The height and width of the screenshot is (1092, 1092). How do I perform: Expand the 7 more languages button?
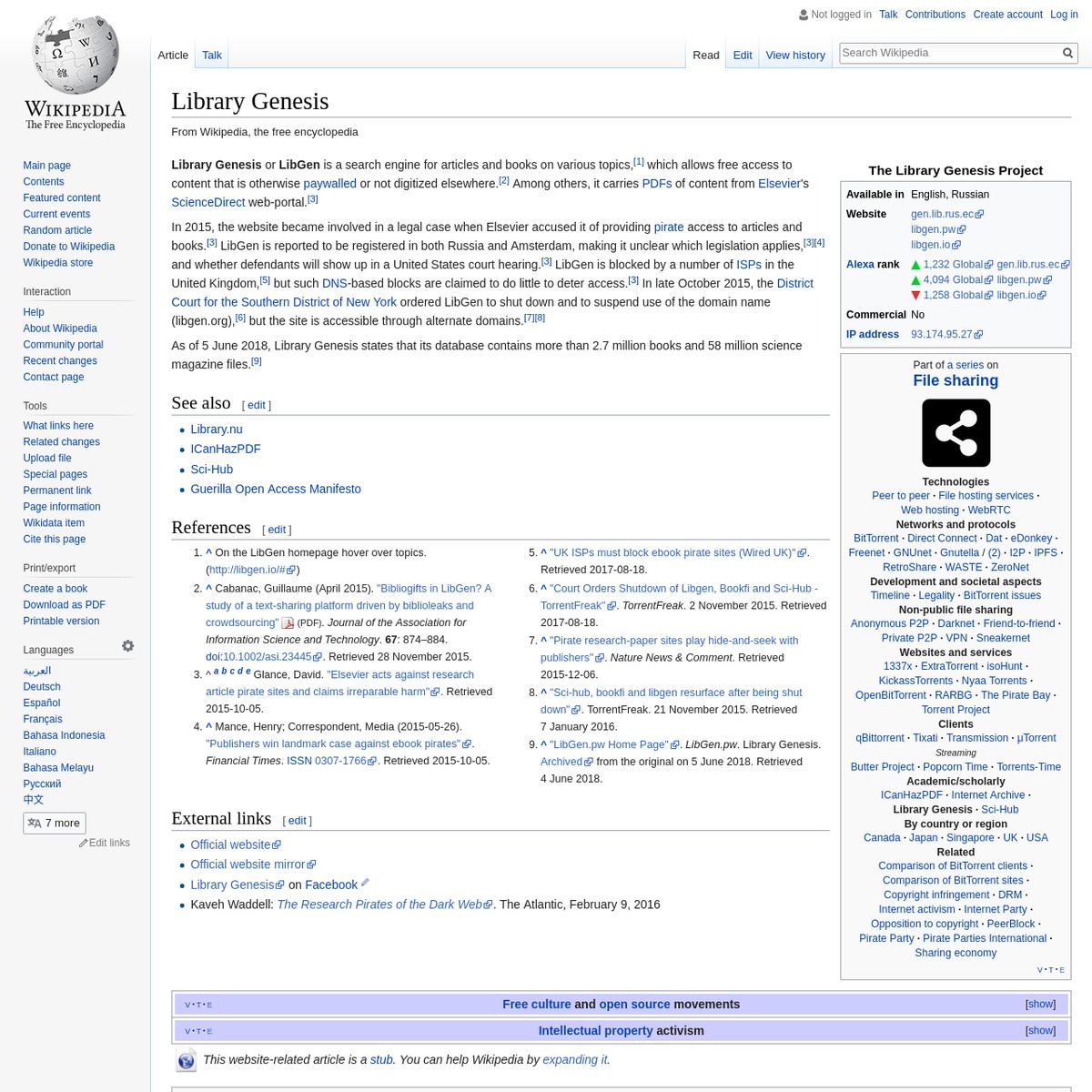(55, 824)
